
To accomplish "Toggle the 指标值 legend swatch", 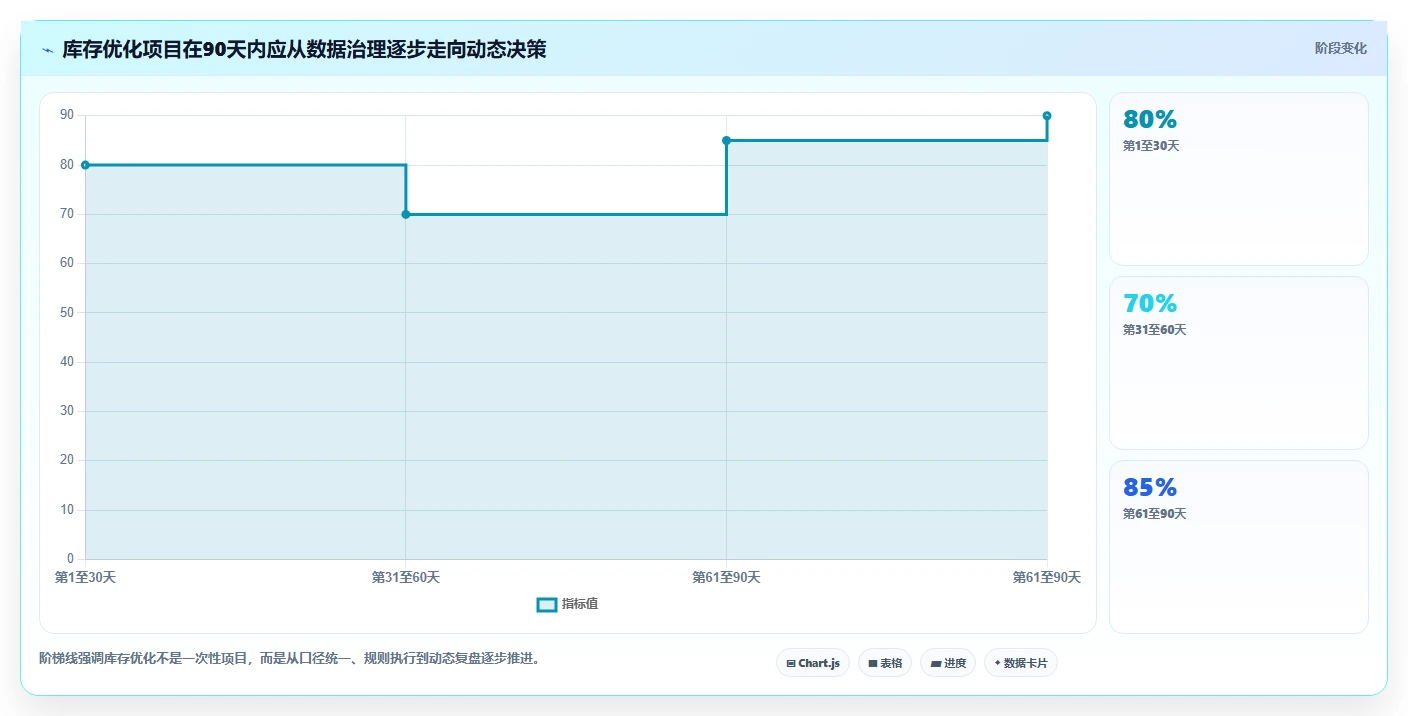I will 547,604.
